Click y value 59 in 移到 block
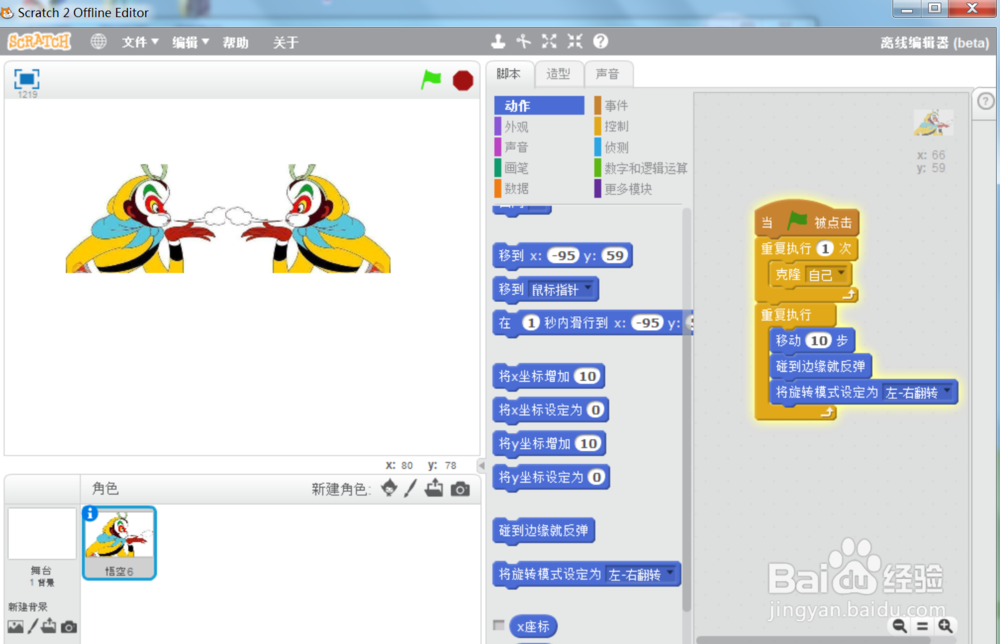Image resolution: width=1000 pixels, height=644 pixels. tap(614, 256)
